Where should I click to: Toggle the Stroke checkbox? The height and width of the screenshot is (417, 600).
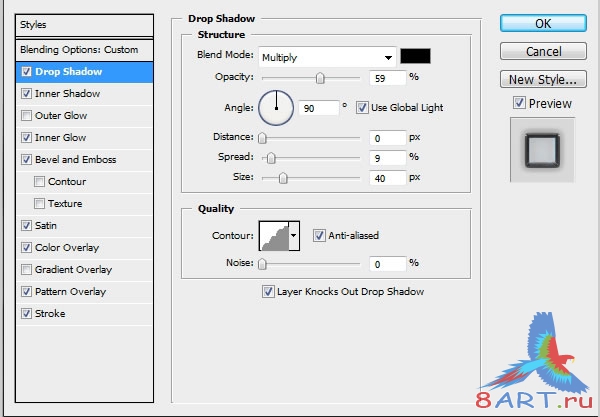[26, 313]
